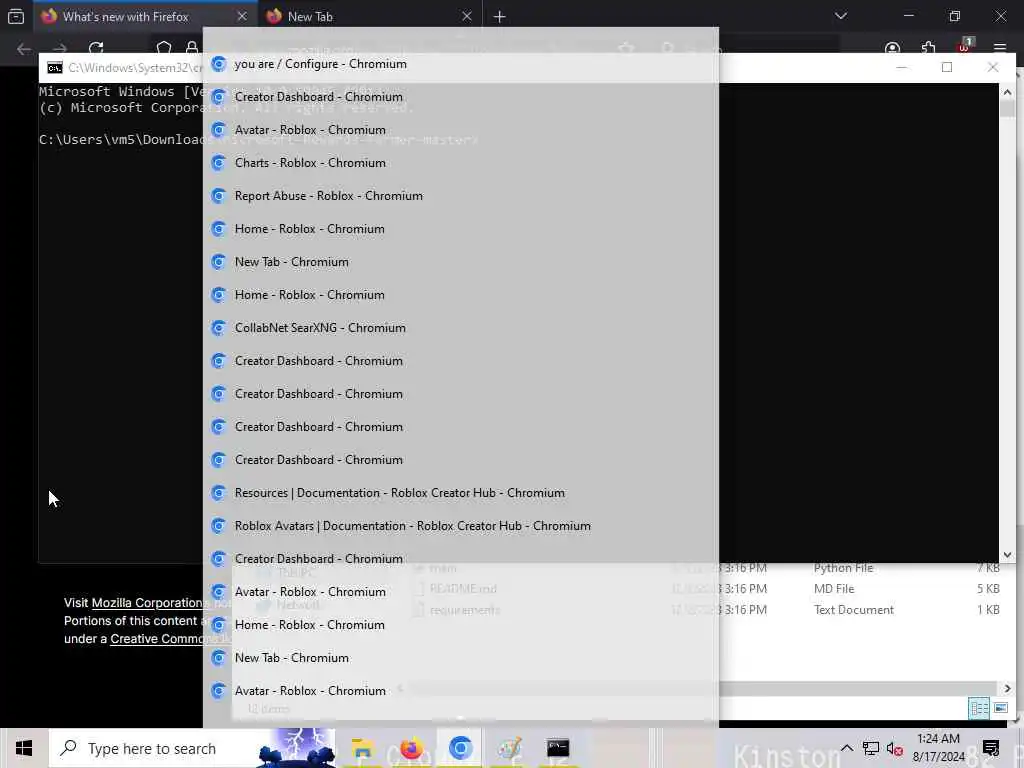Select 'Roblox Avatars | Documentation' window entry
The image size is (1024, 768).
(x=460, y=526)
